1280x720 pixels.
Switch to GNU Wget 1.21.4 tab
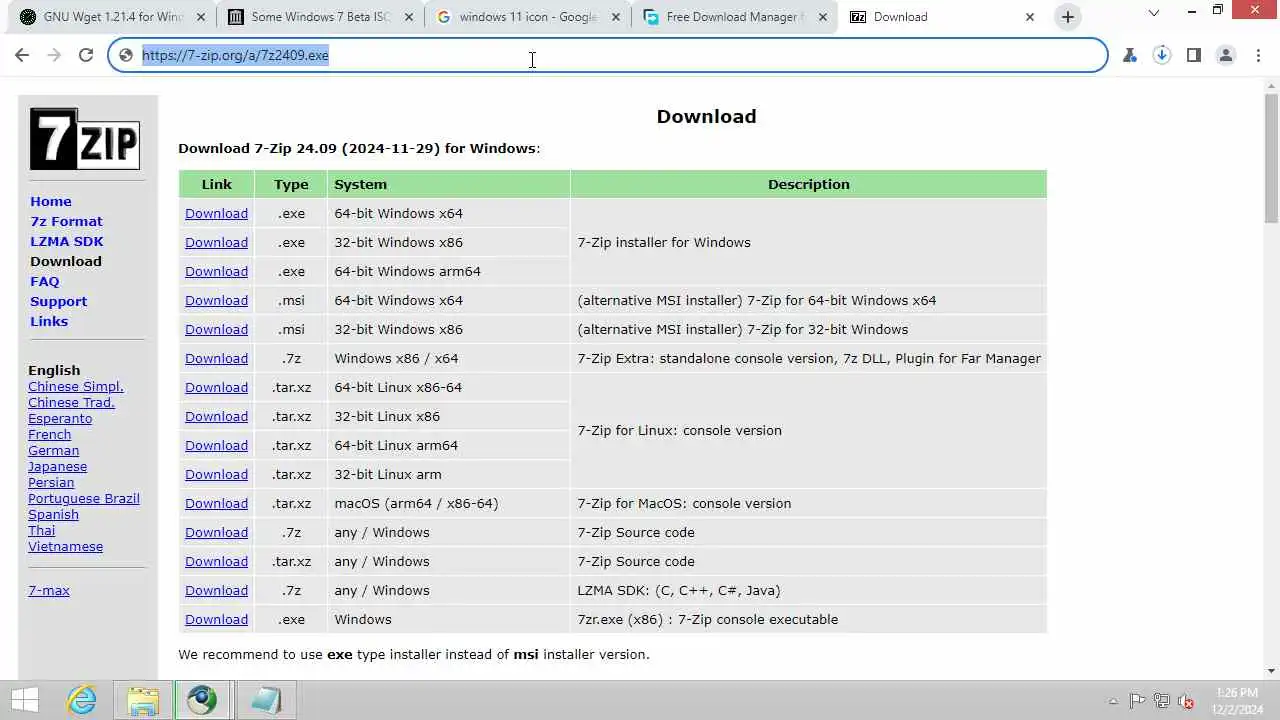click(x=112, y=17)
